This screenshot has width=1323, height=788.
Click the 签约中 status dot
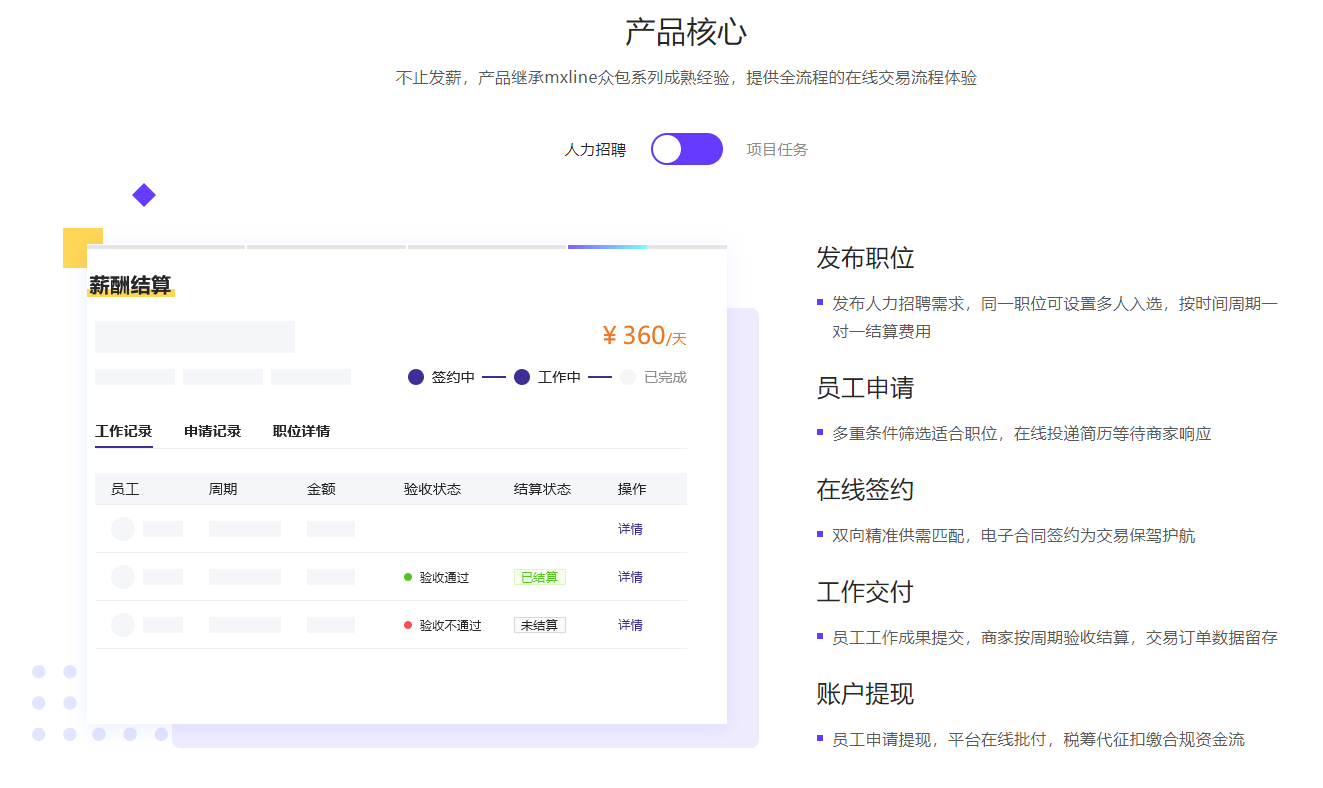point(416,377)
